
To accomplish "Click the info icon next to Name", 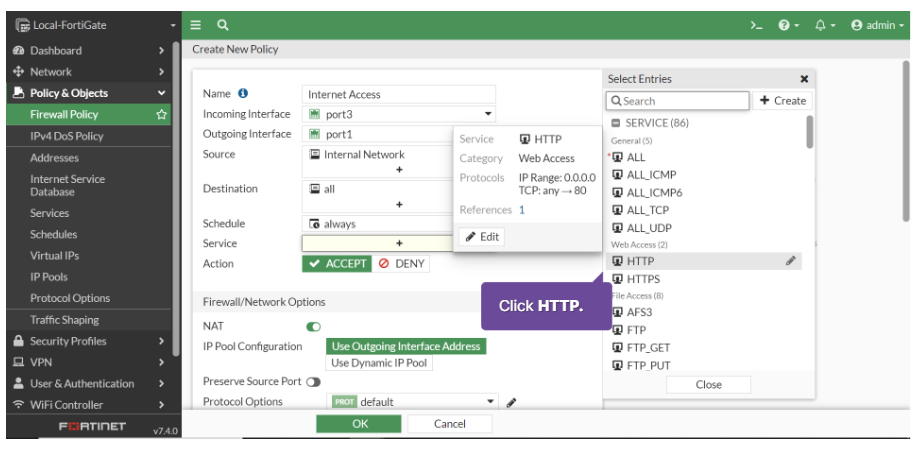I will point(243,93).
